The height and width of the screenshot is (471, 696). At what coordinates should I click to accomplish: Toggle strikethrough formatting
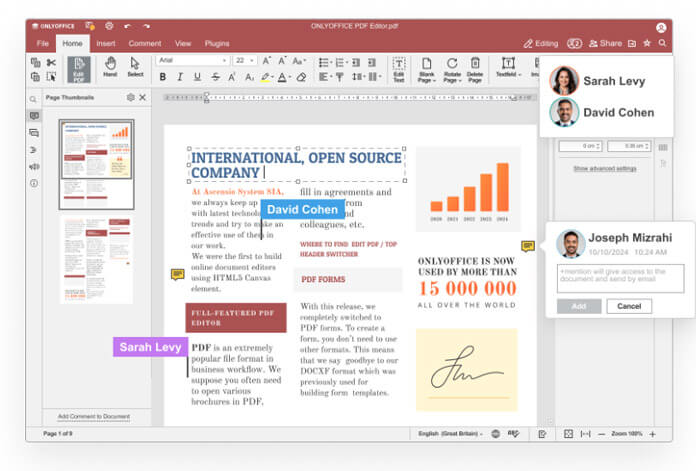(215, 77)
